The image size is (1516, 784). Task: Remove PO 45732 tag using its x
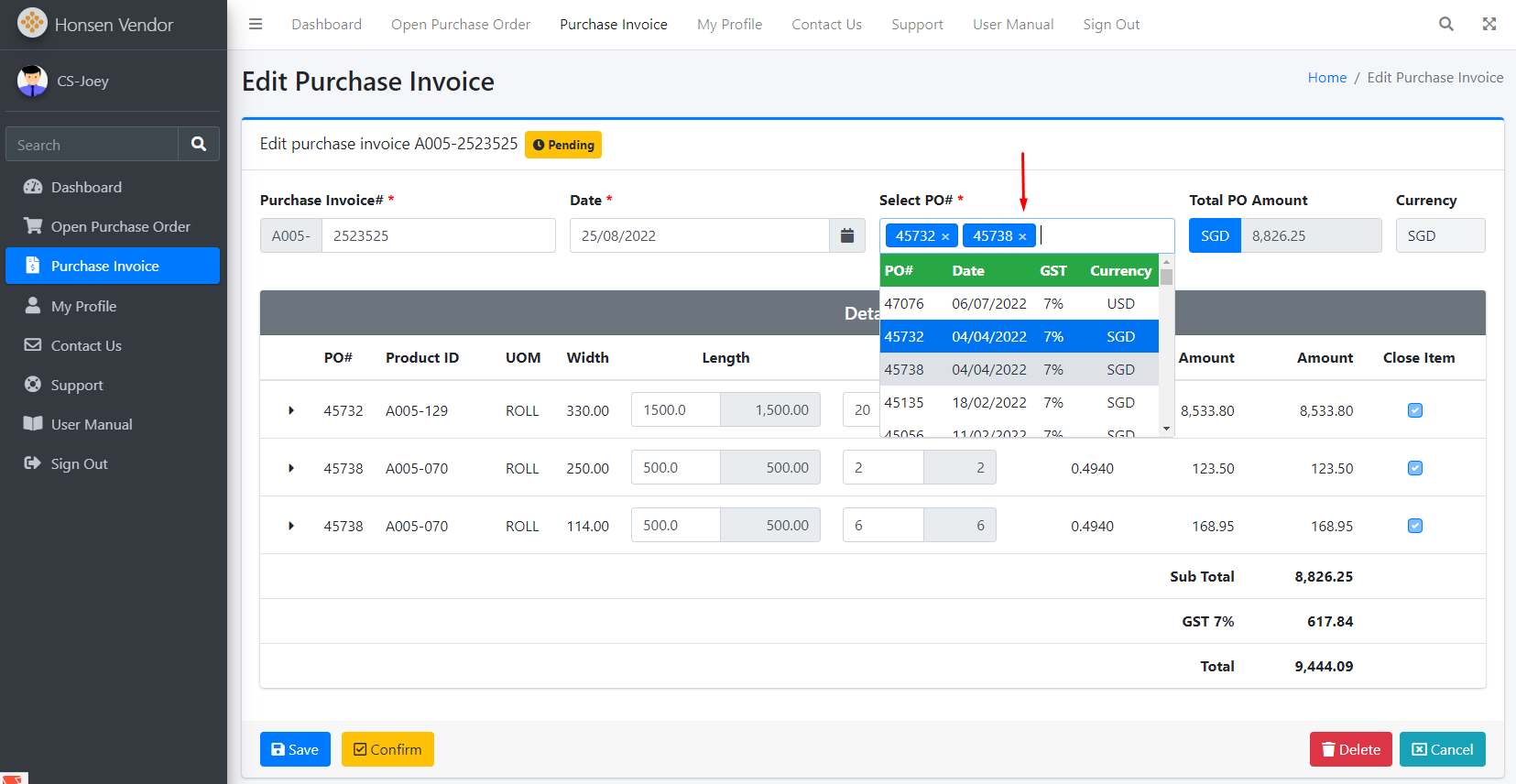pos(945,237)
